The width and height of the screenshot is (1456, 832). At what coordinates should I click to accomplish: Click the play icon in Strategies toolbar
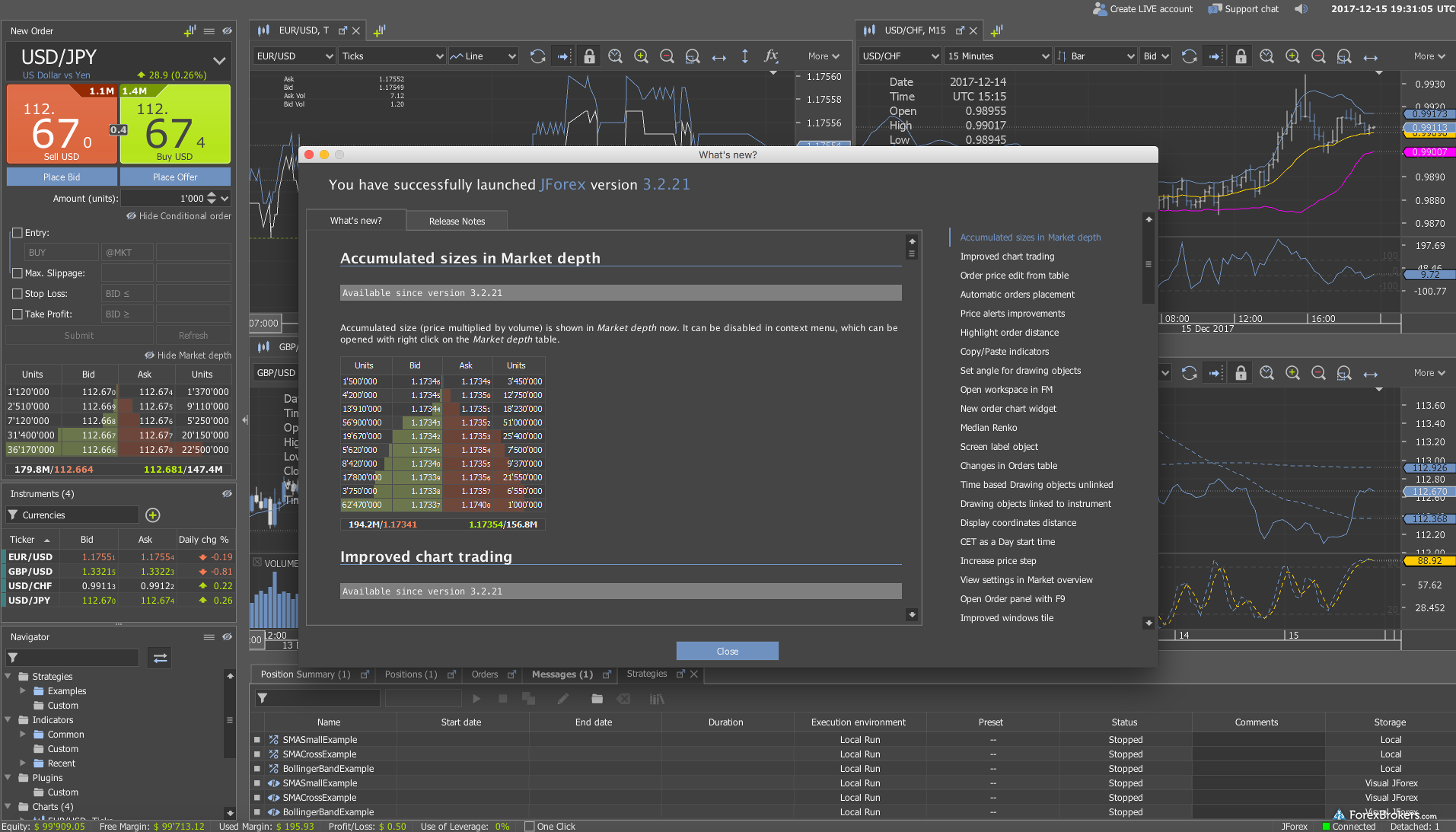click(476, 699)
